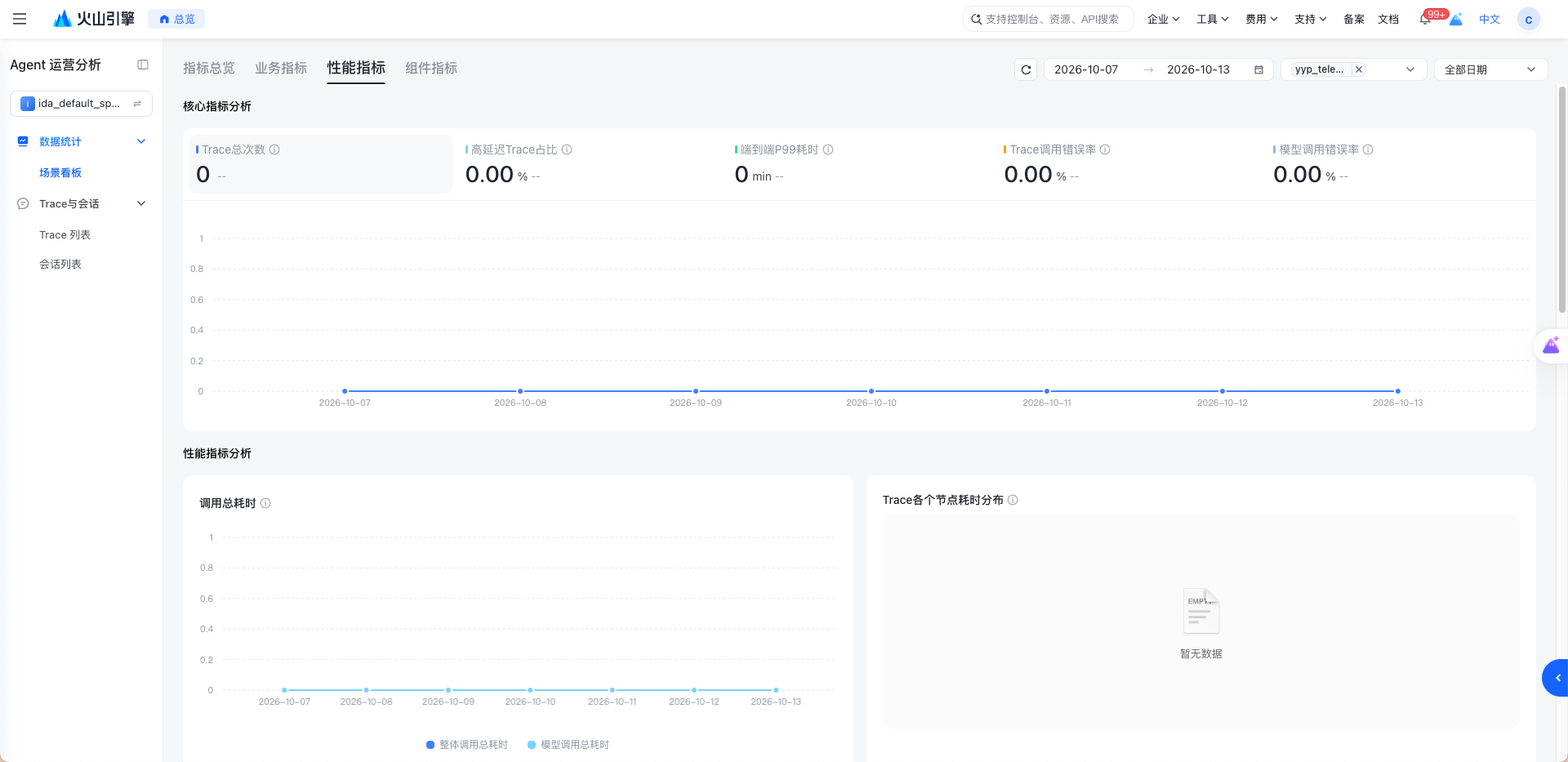Click the start date 2026-10-07 field
Viewport: 1568px width, 762px height.
pos(1086,69)
